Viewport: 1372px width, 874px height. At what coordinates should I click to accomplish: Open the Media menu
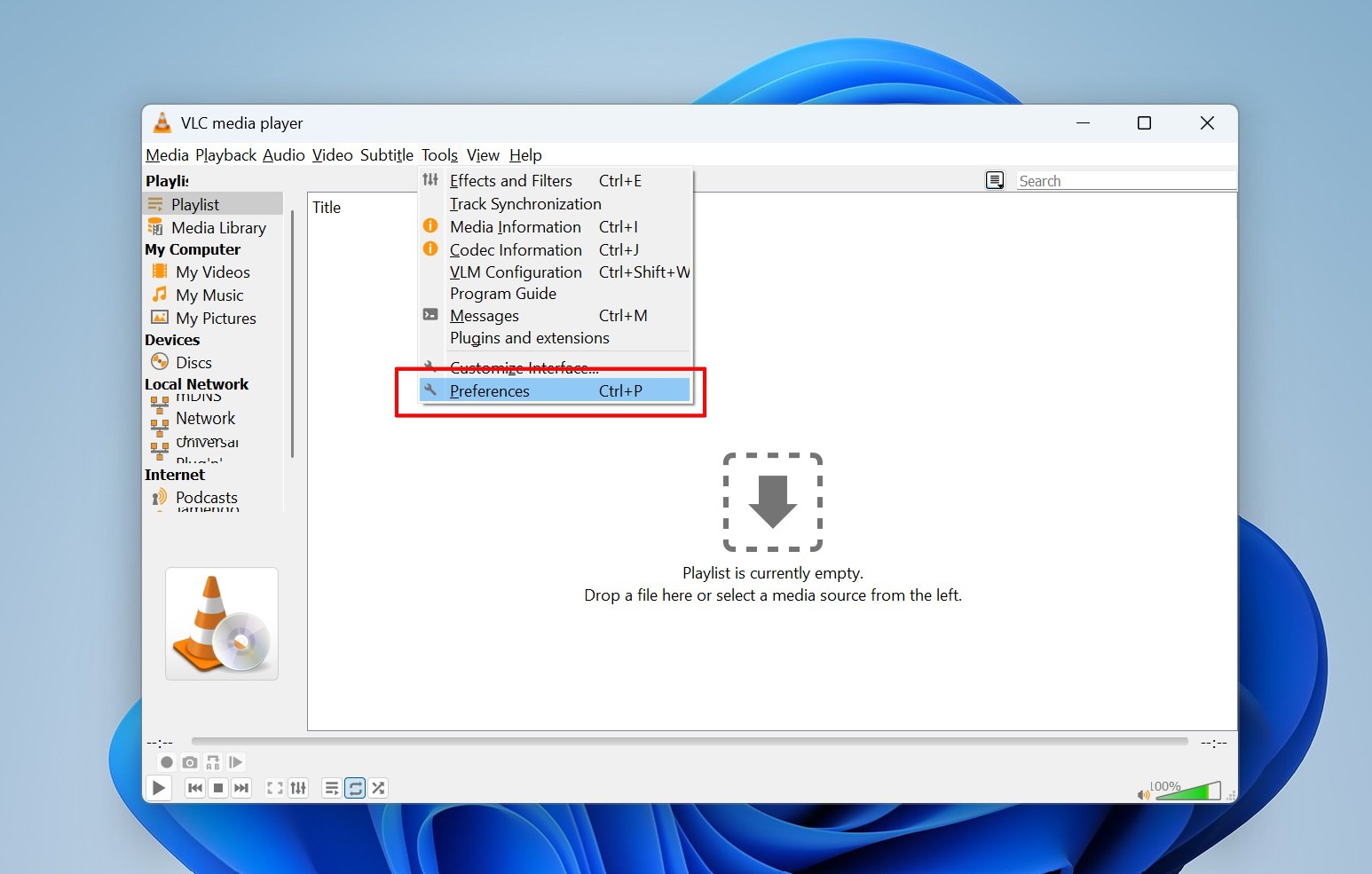coord(167,155)
